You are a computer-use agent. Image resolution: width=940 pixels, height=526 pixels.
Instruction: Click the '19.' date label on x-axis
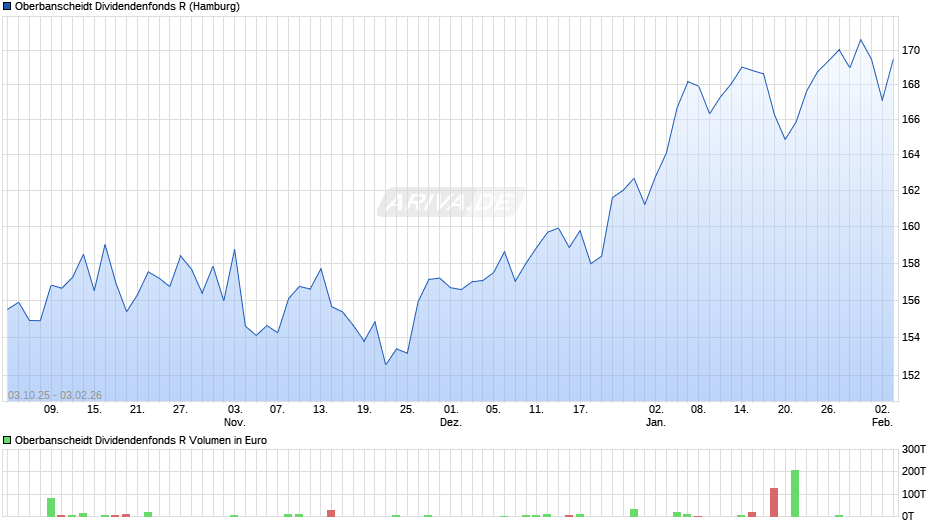(364, 410)
